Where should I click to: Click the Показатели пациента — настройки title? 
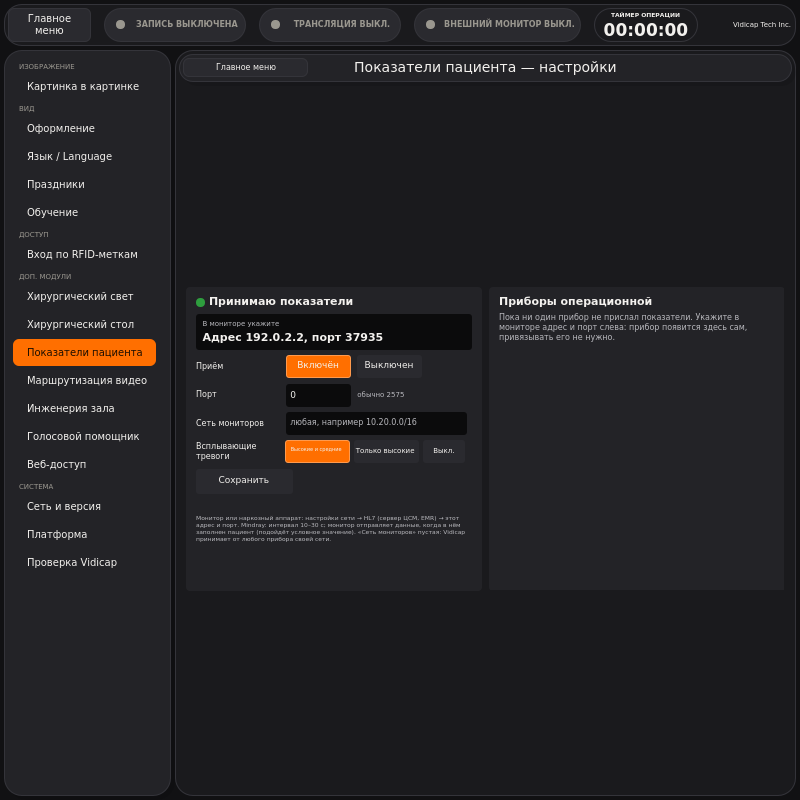click(485, 67)
